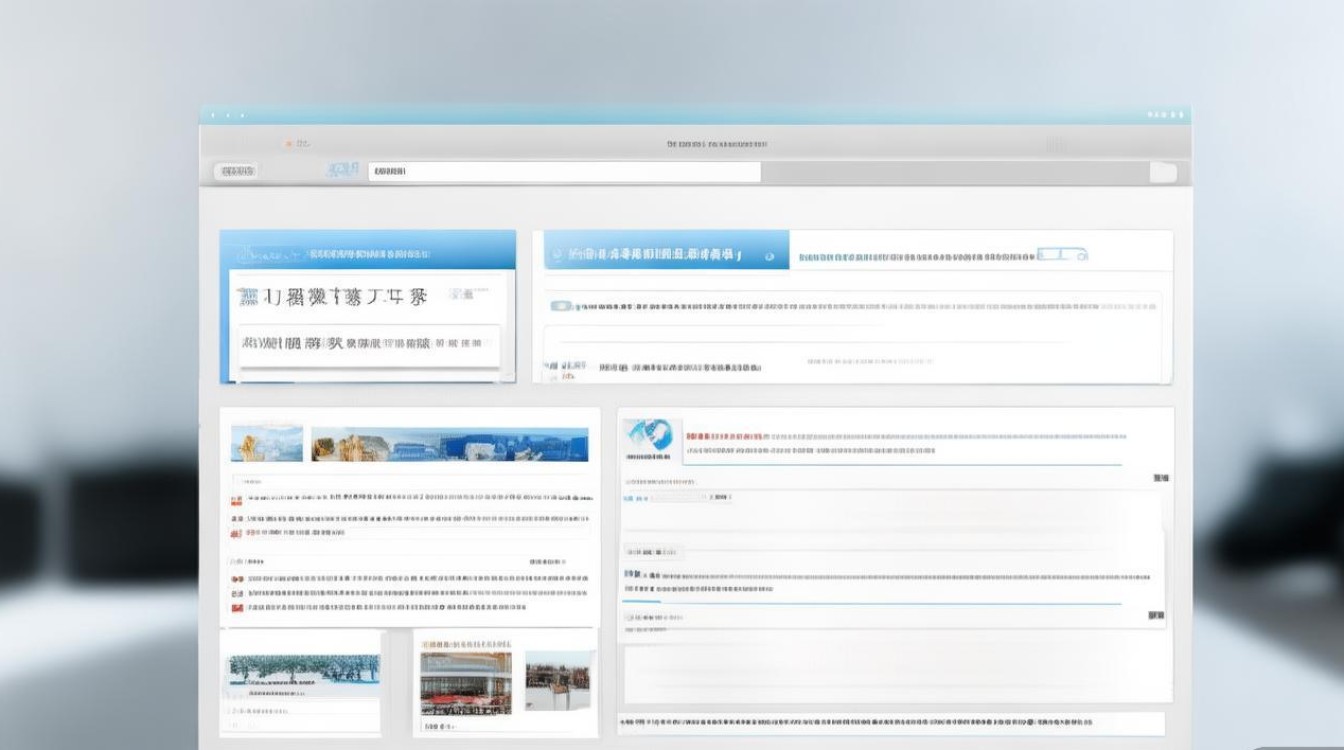
Task: Click the large heading text in top-left card
Action: pyautogui.click(x=333, y=297)
